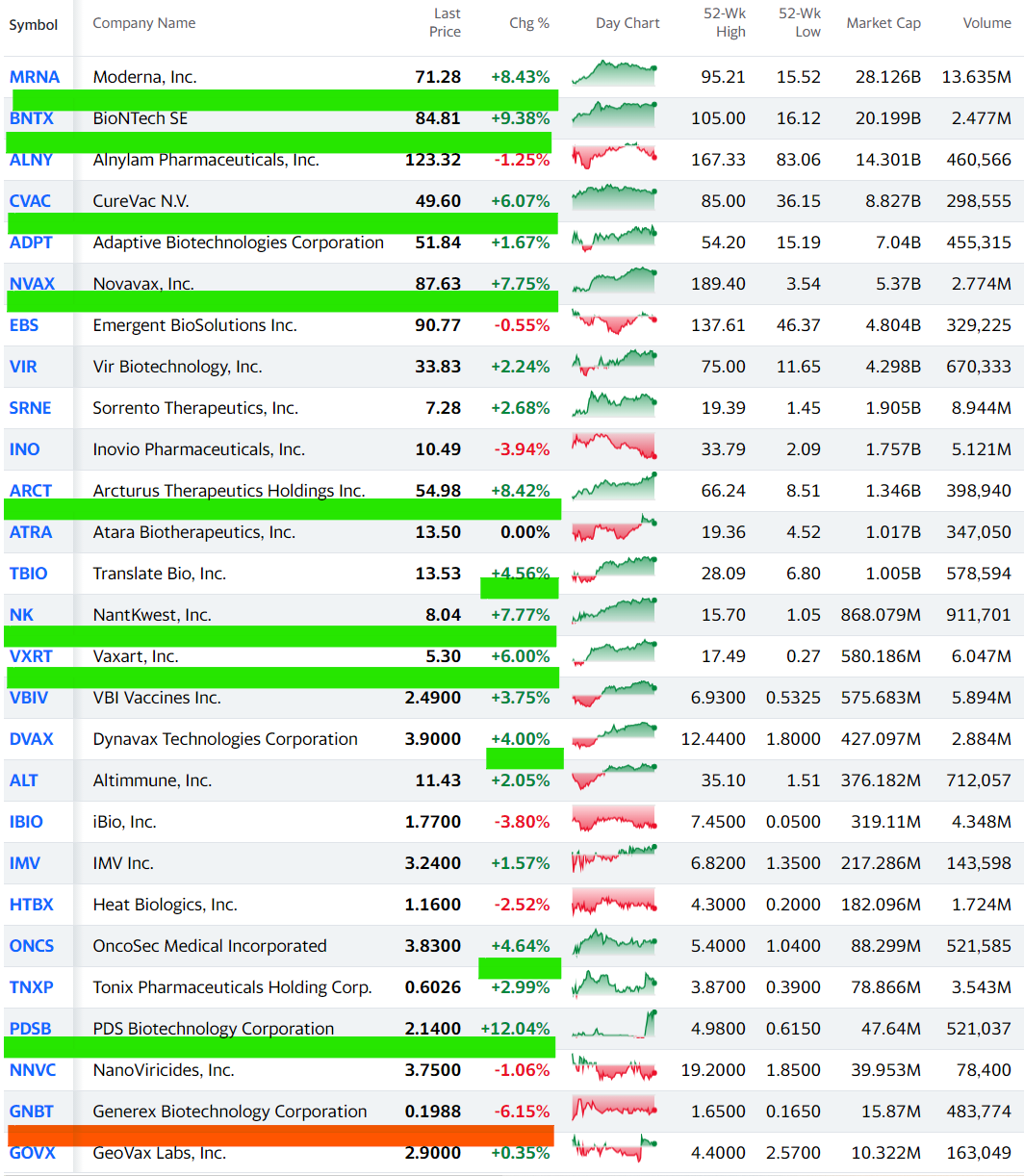Viewport: 1024px width, 1176px height.
Task: Sort table by Market Cap header
Action: tap(883, 23)
